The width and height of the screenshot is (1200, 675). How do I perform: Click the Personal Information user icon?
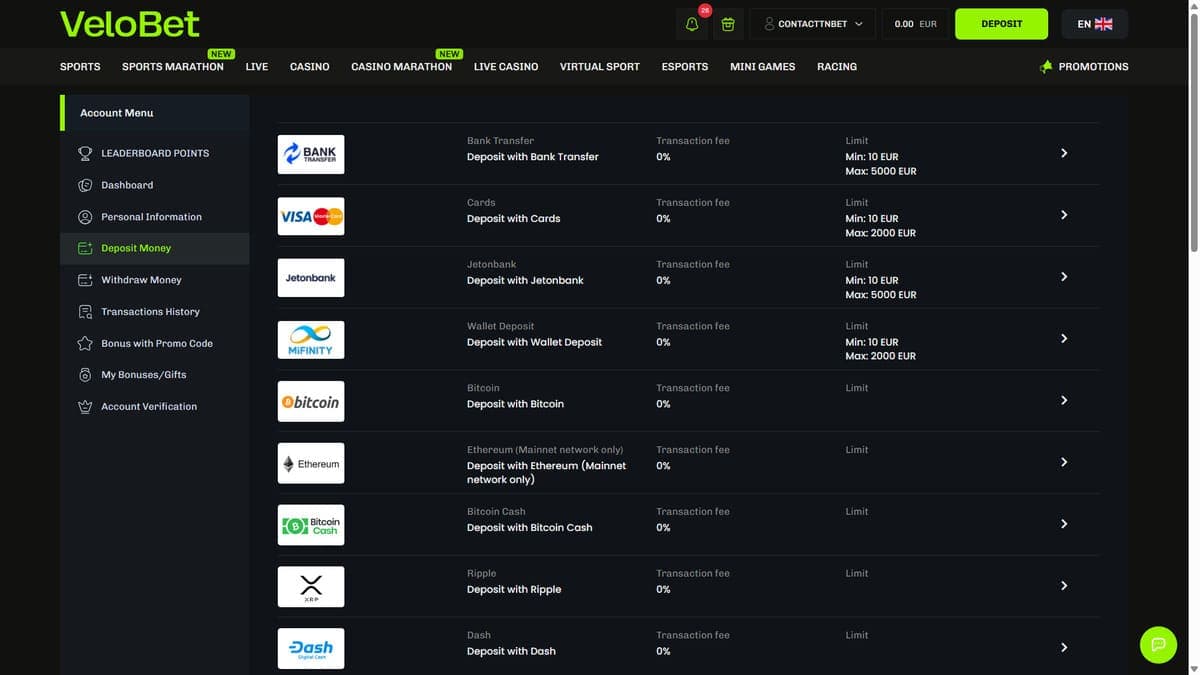(85, 217)
